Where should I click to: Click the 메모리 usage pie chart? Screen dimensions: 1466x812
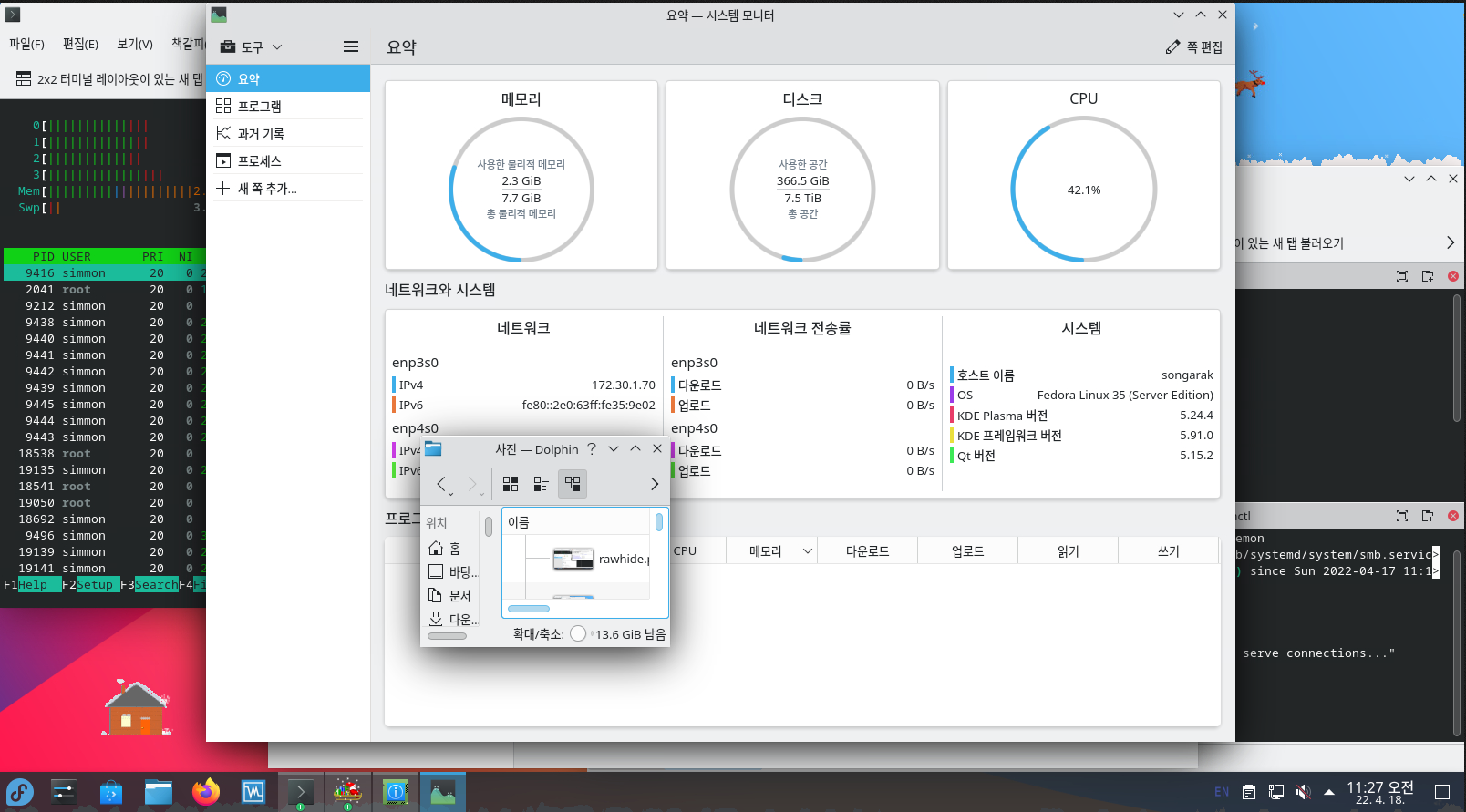(521, 190)
